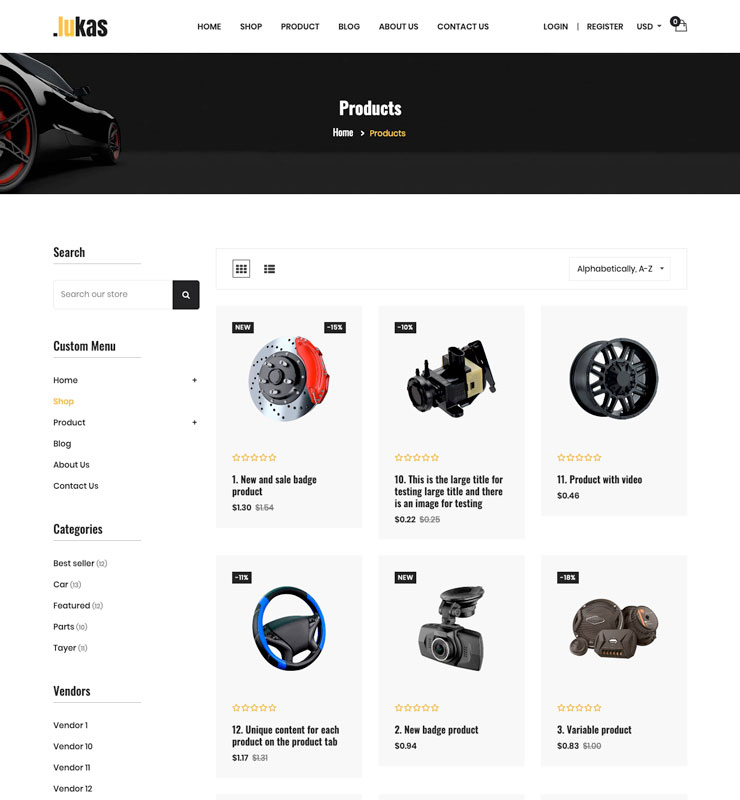Screen dimensions: 740x800
Task: Click the Home breadcrumb link
Action: pyautogui.click(x=343, y=133)
